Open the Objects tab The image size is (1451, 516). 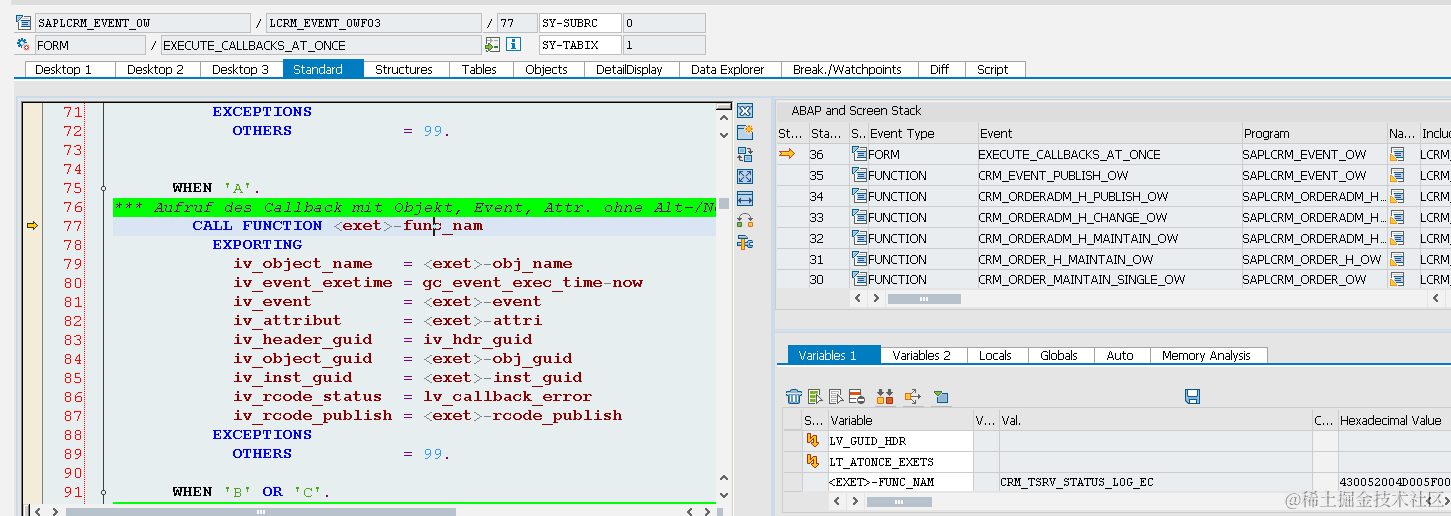click(x=547, y=69)
